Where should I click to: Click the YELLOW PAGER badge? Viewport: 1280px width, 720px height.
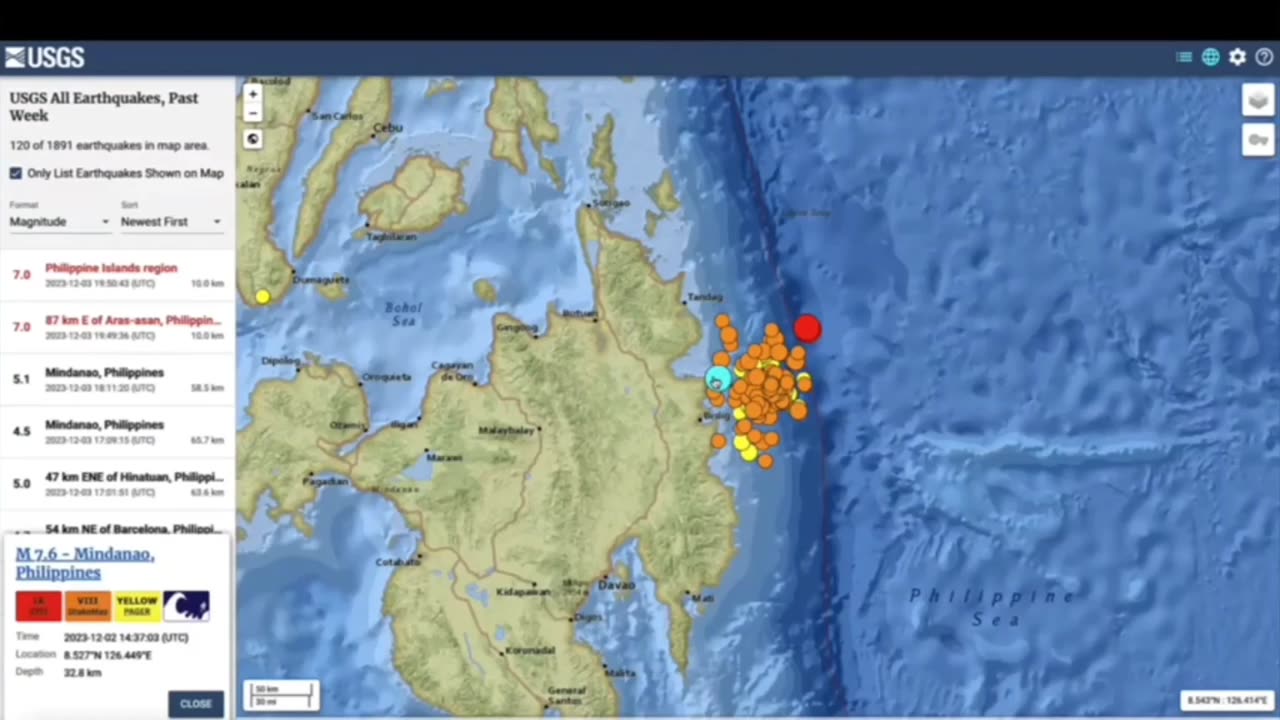pyautogui.click(x=137, y=606)
